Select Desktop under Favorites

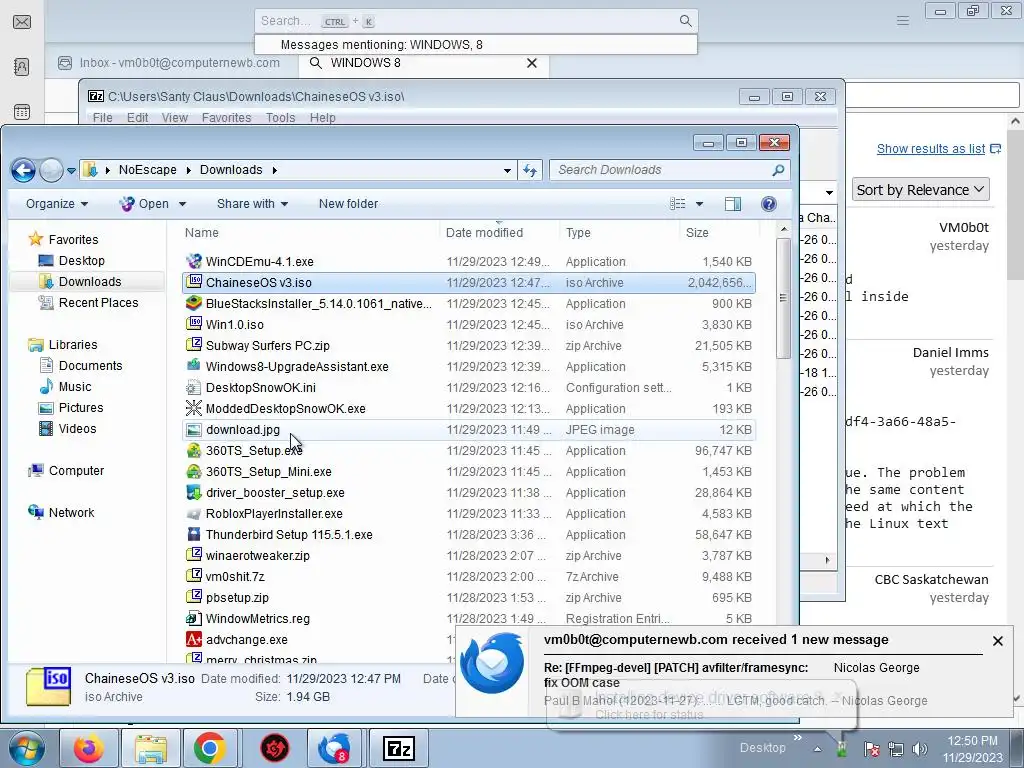click(x=82, y=261)
